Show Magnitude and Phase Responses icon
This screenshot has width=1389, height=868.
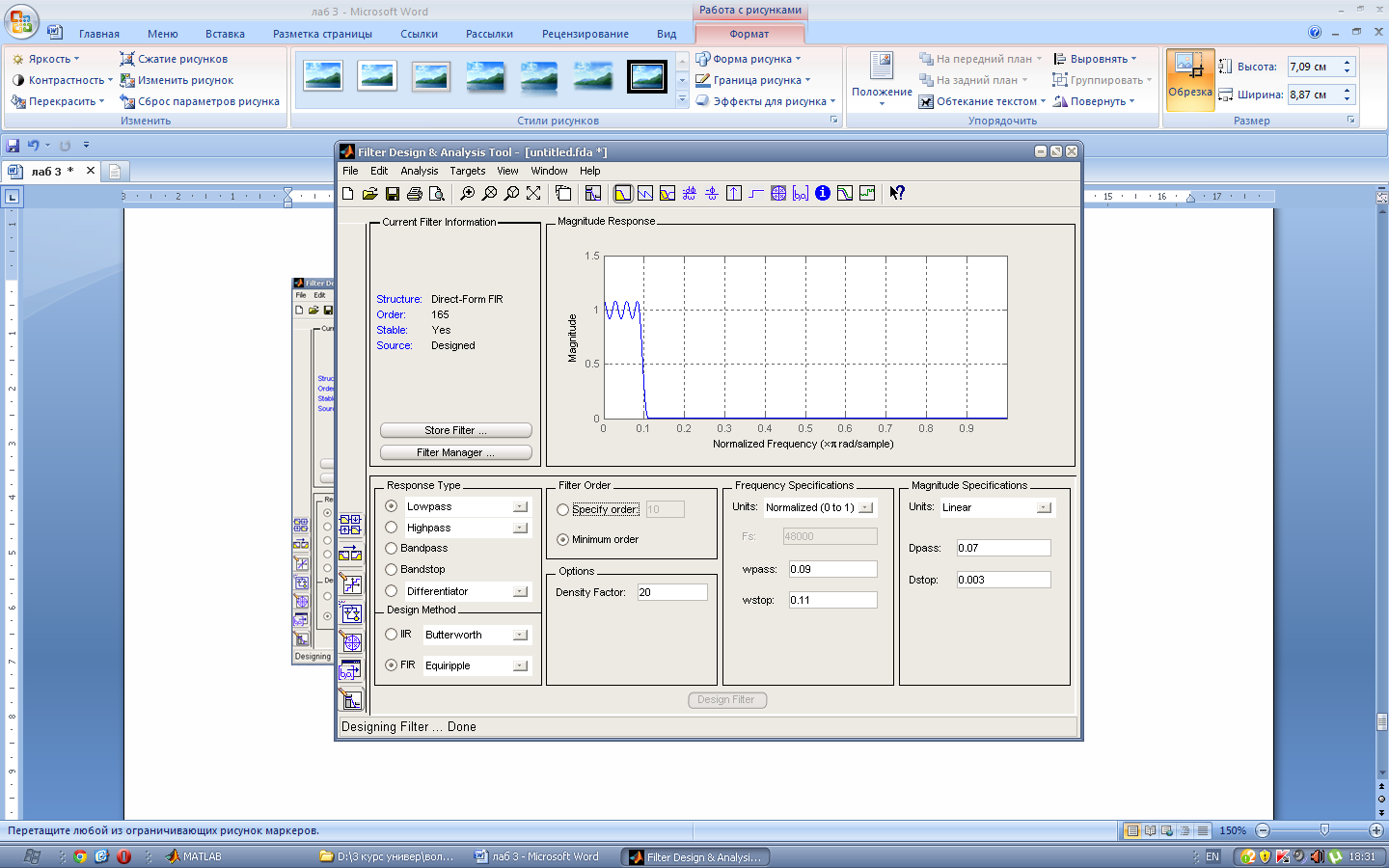[667, 194]
